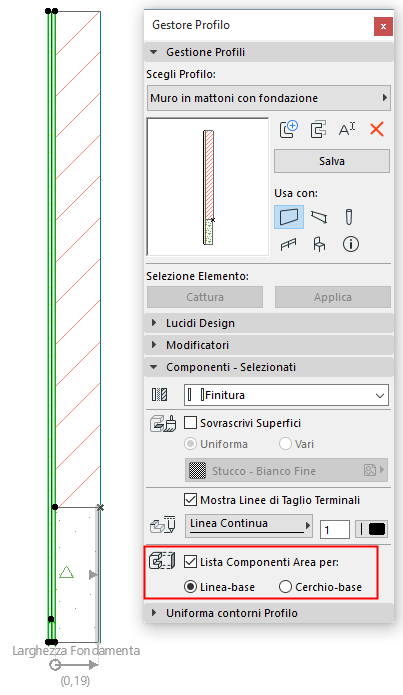Viewport: 403px width, 695px height.
Task: Expand Uniforma contorni Profilo section
Action: click(269, 613)
